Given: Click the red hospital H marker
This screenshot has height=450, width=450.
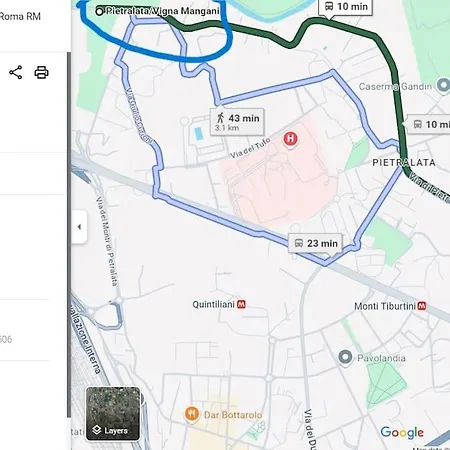Looking at the screenshot, I should [290, 138].
